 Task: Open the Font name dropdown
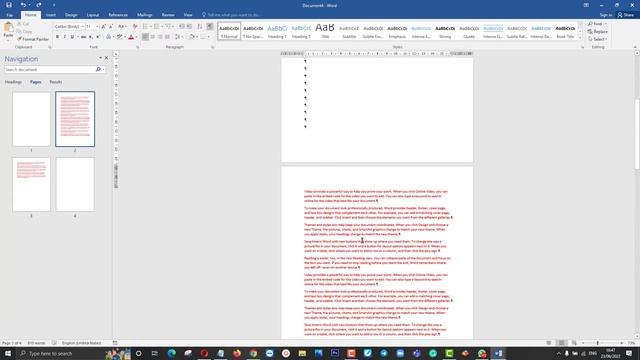point(82,27)
